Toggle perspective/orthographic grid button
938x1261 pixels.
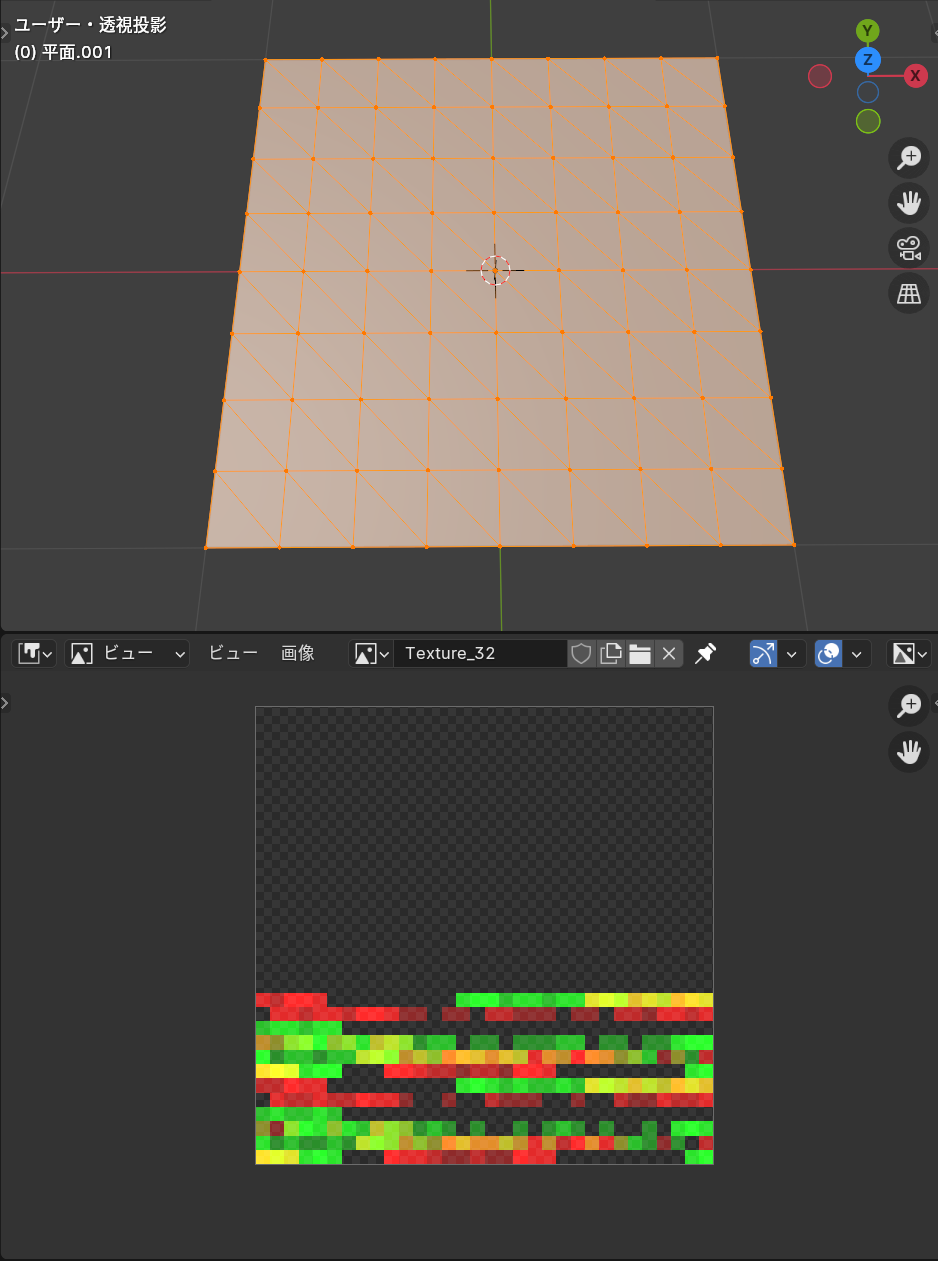909,294
